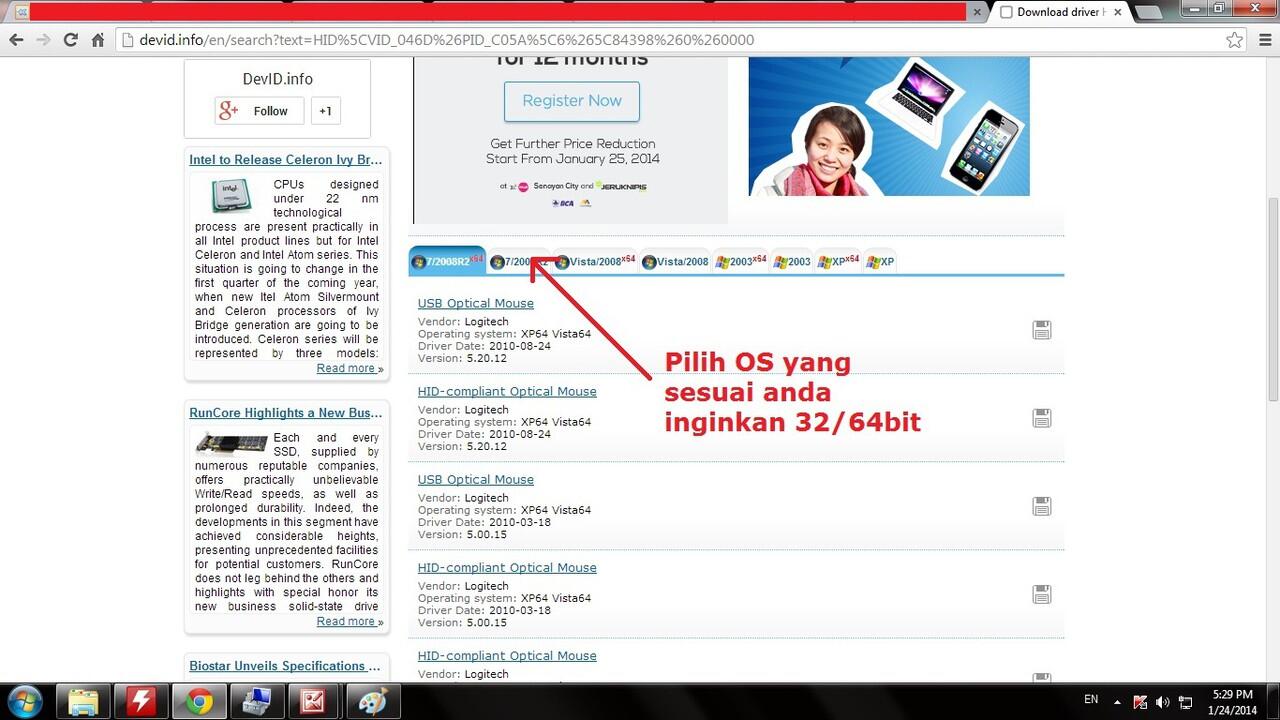The width and height of the screenshot is (1280, 720).
Task: Click the Google+ Follow button on DevID.info
Action: click(x=257, y=111)
